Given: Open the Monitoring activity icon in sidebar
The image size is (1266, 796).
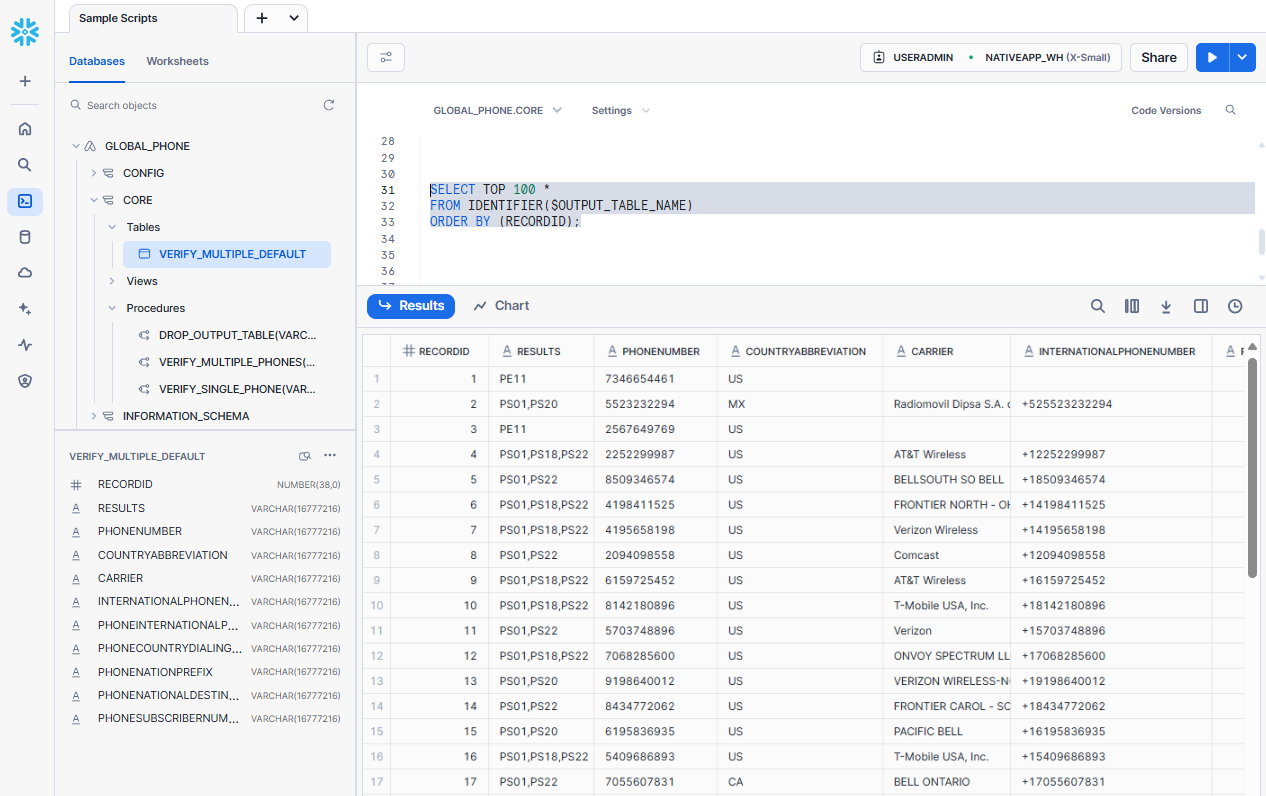Looking at the screenshot, I should 25,345.
